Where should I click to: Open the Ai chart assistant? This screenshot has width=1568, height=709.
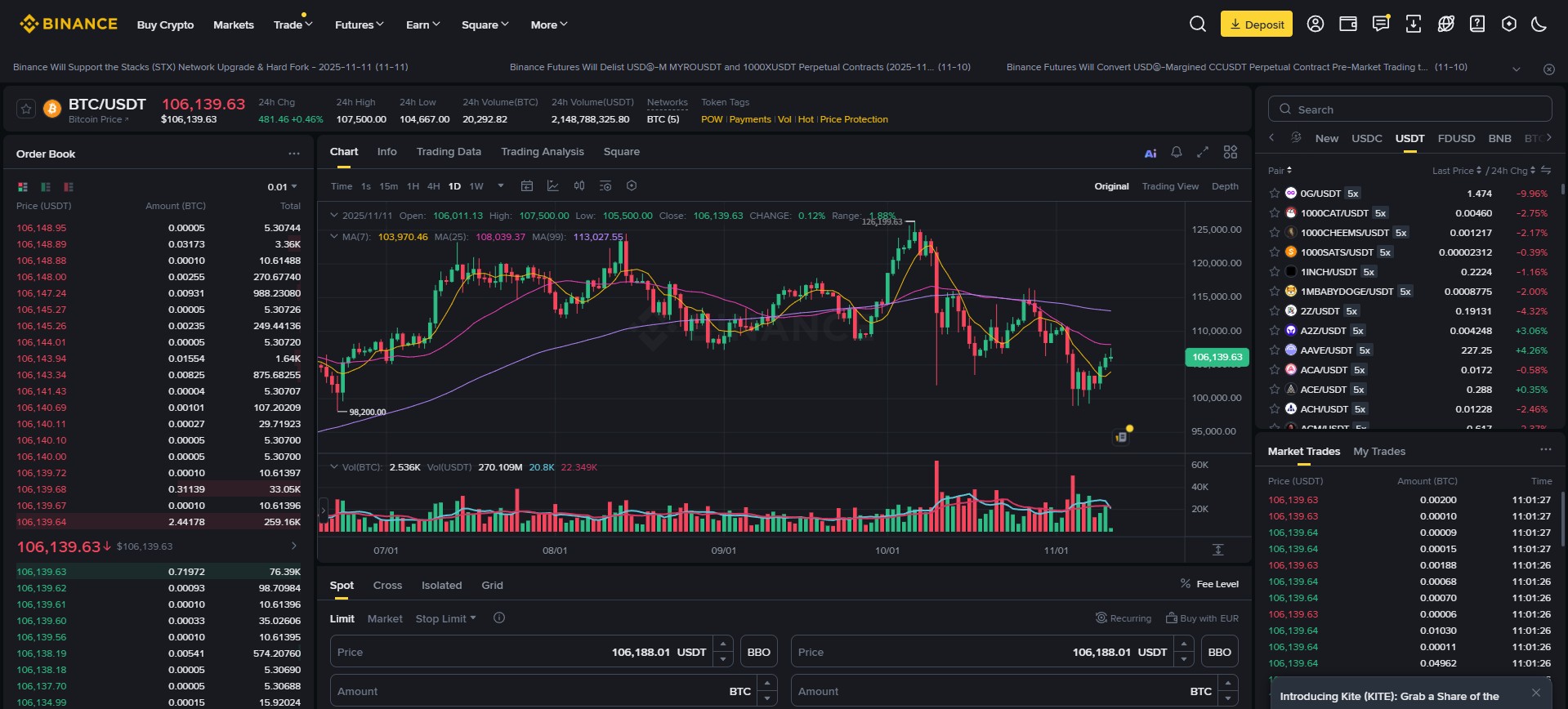pos(1150,153)
